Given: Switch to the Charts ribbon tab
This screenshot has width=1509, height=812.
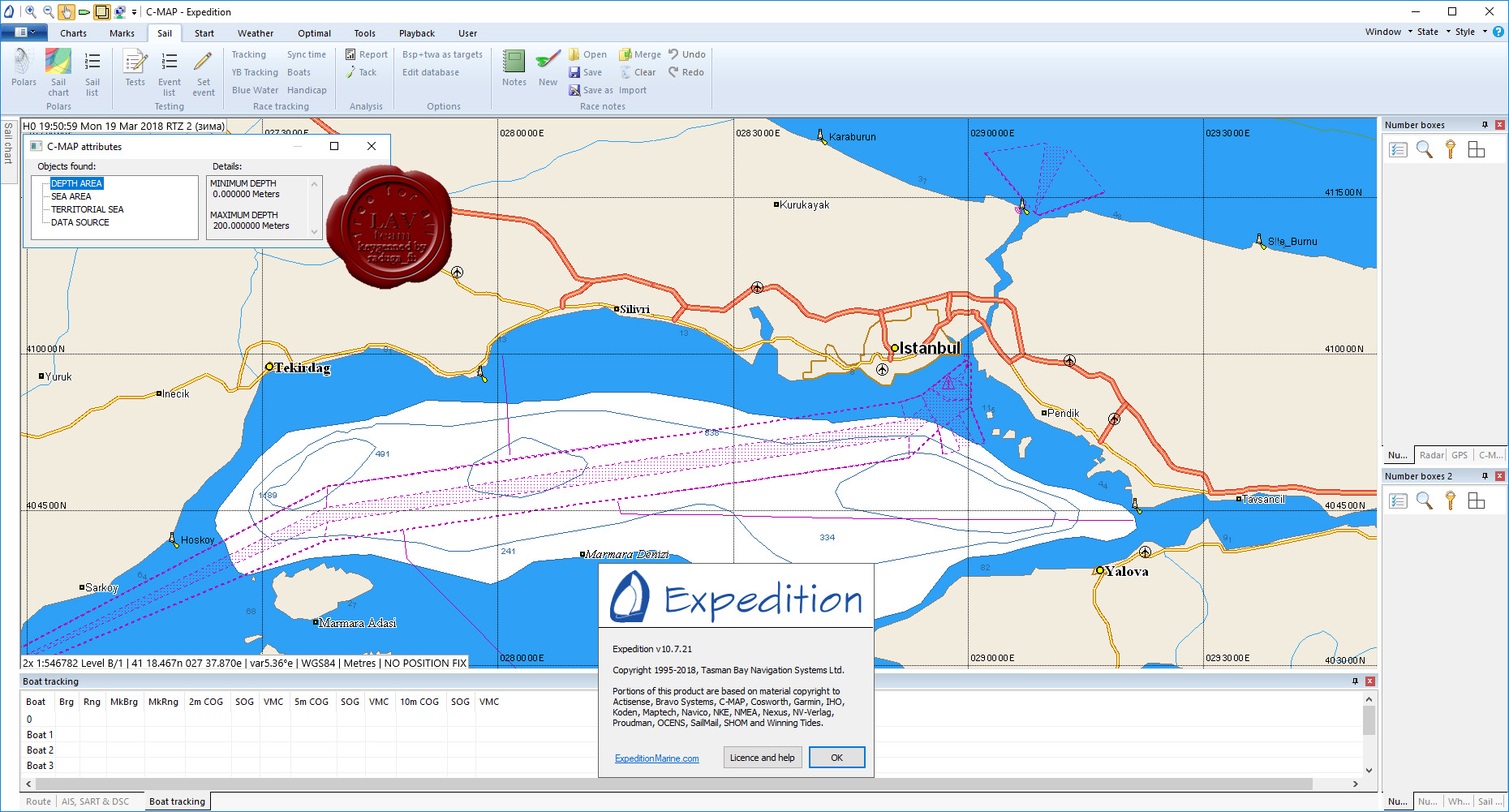Looking at the screenshot, I should point(73,33).
